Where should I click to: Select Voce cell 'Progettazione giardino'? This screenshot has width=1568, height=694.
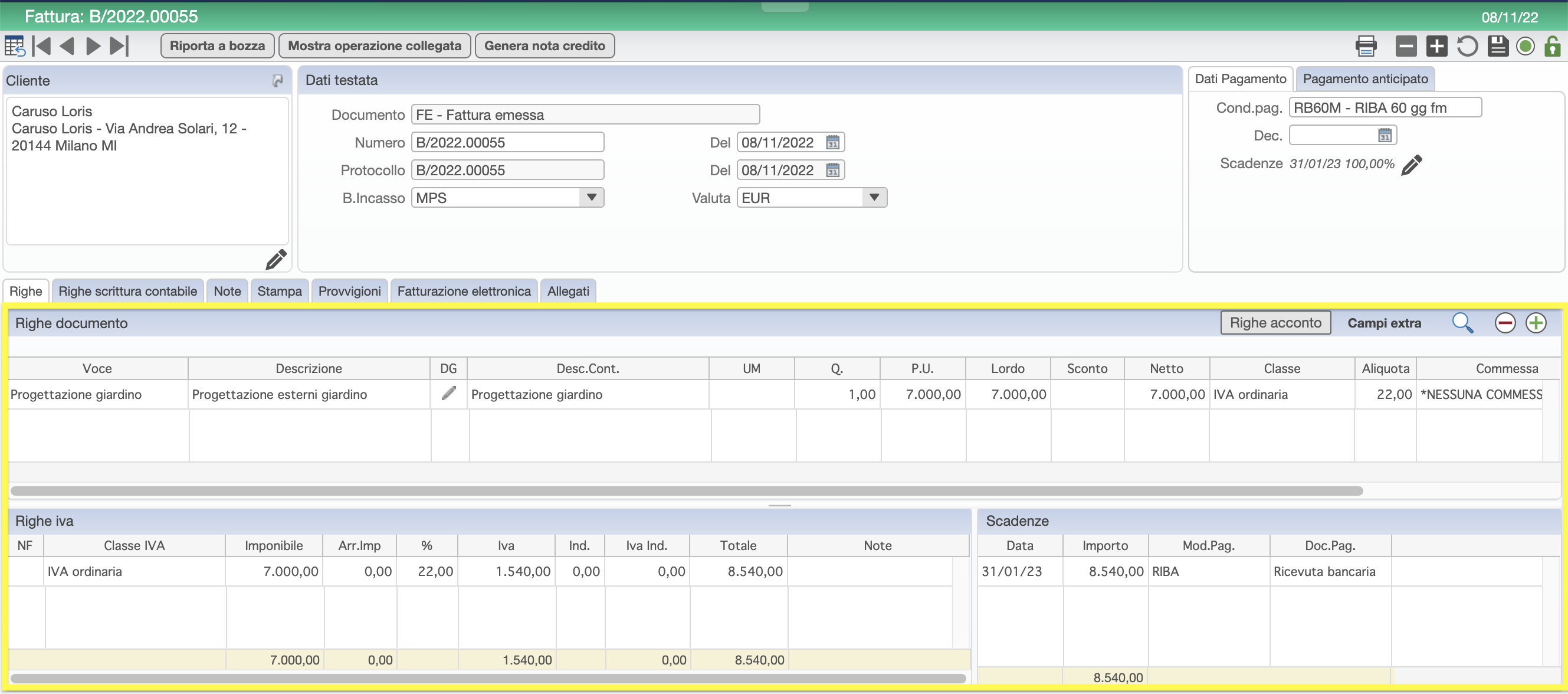(97, 394)
